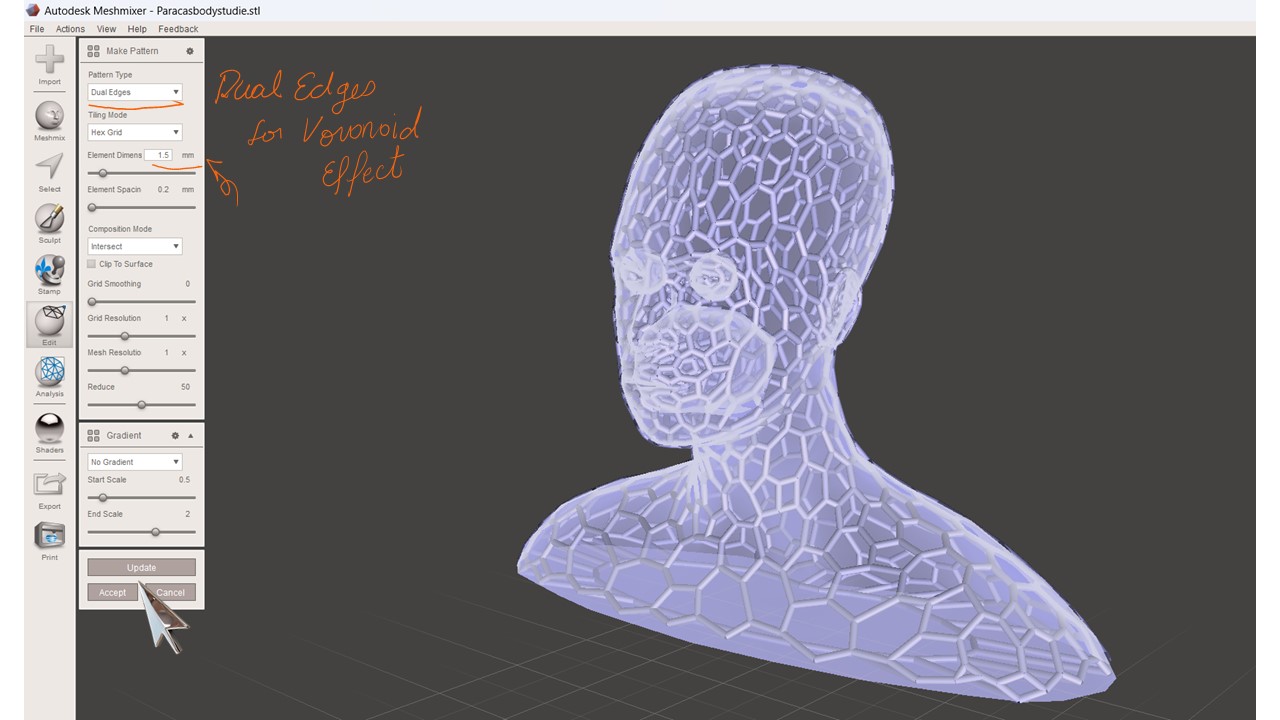Click the Mesh Resolution slider handle

(124, 370)
